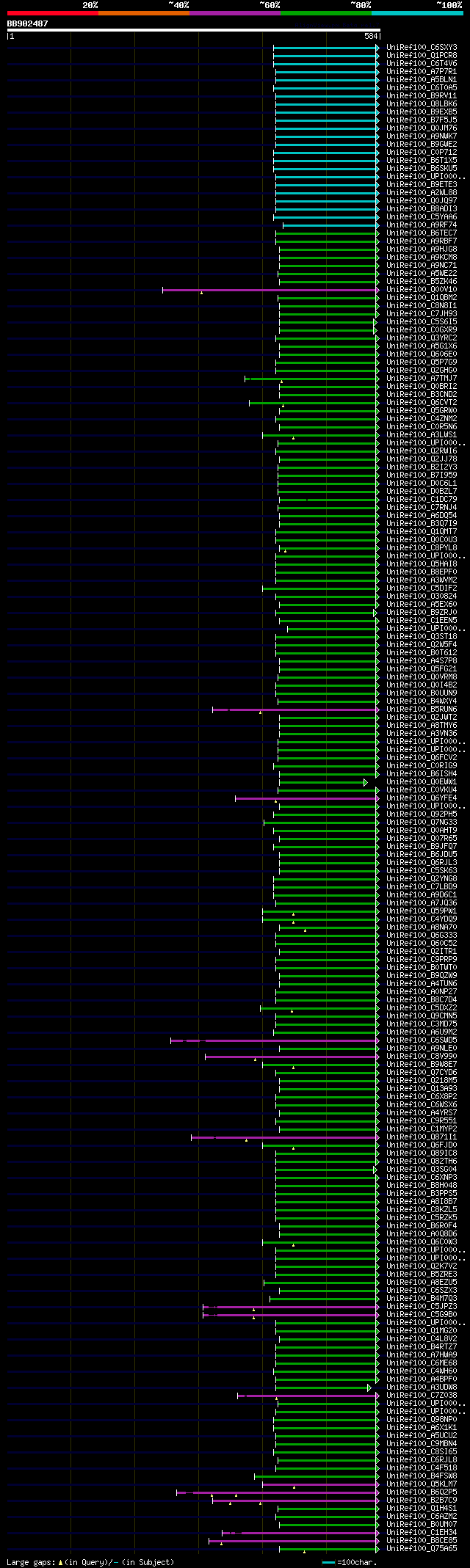Select hit label UniRef100_Q75A65
Viewport: 470px width, 1568px height.
(422, 1548)
